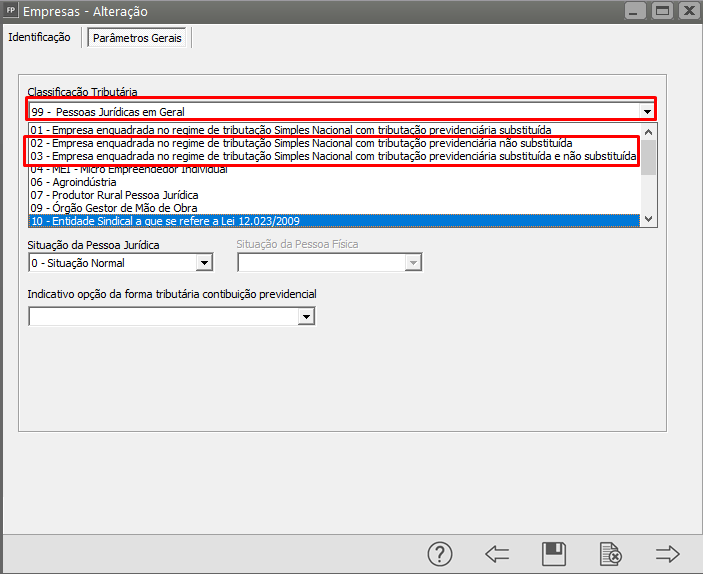Minimize the Empresas - Alteração window

point(635,10)
